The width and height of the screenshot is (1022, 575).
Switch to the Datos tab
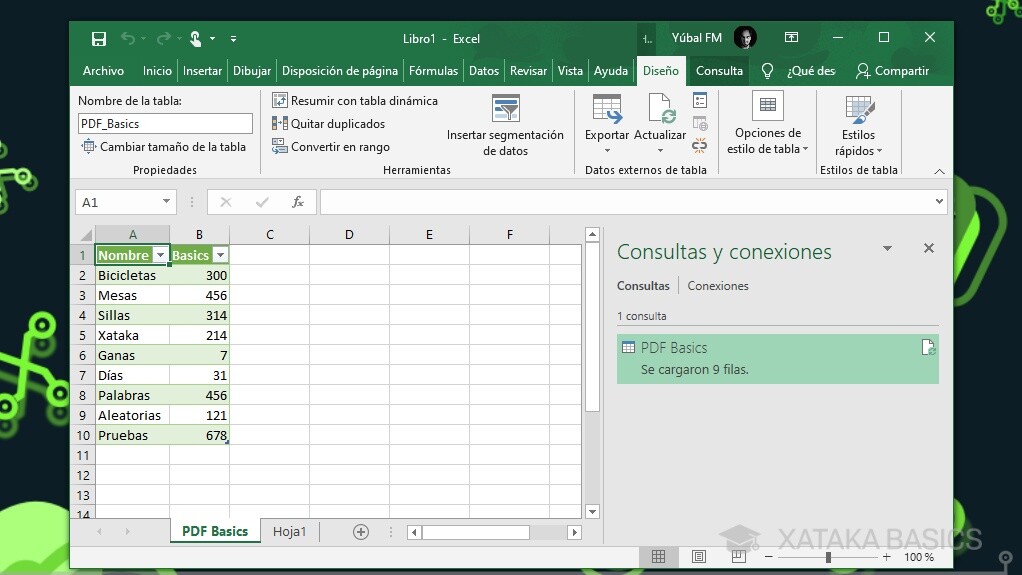pos(484,70)
